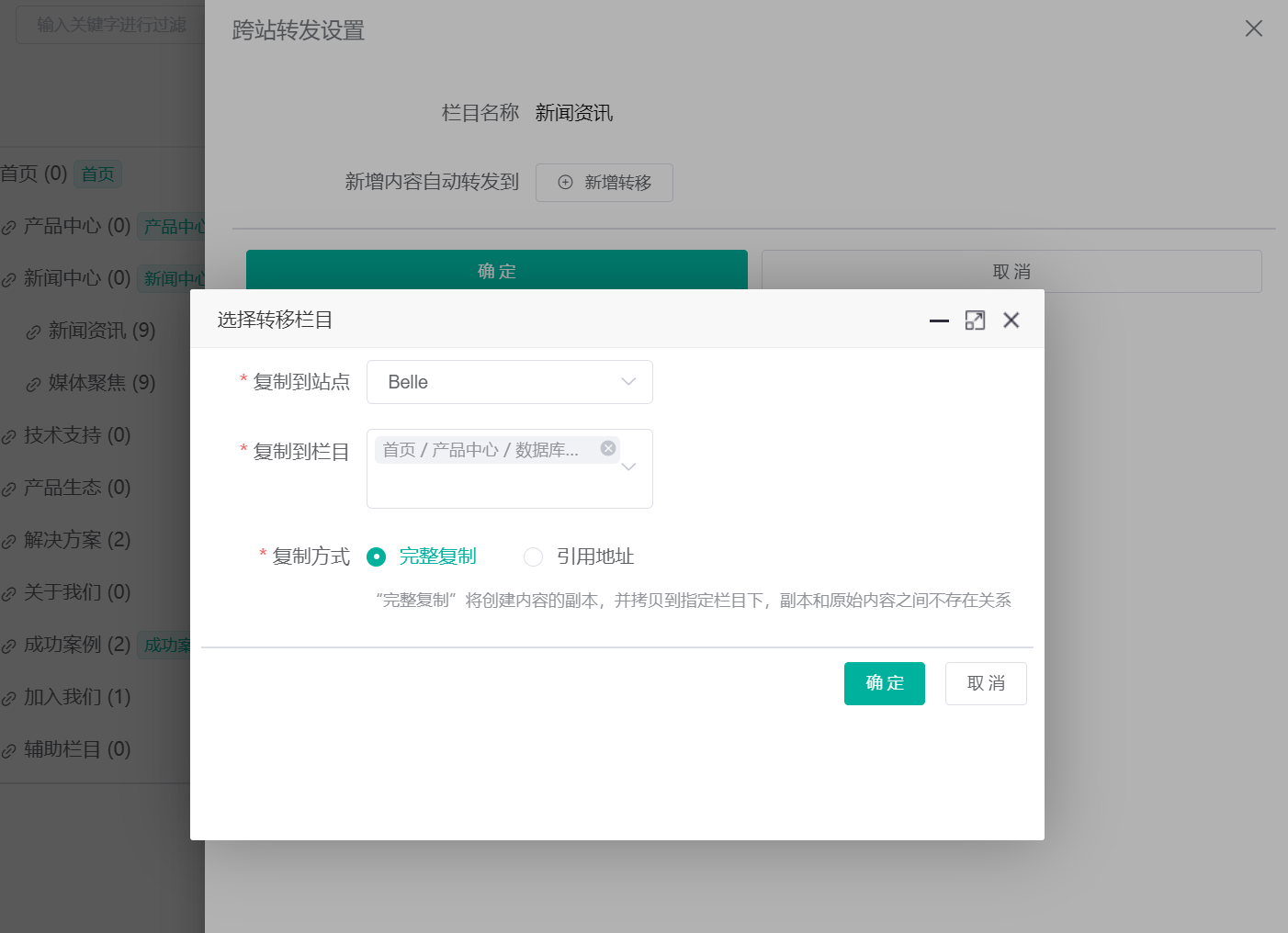Viewport: 1288px width, 933px height.
Task: Click 确定 in the 跨站转发设置 panel
Action: pyautogui.click(x=496, y=271)
